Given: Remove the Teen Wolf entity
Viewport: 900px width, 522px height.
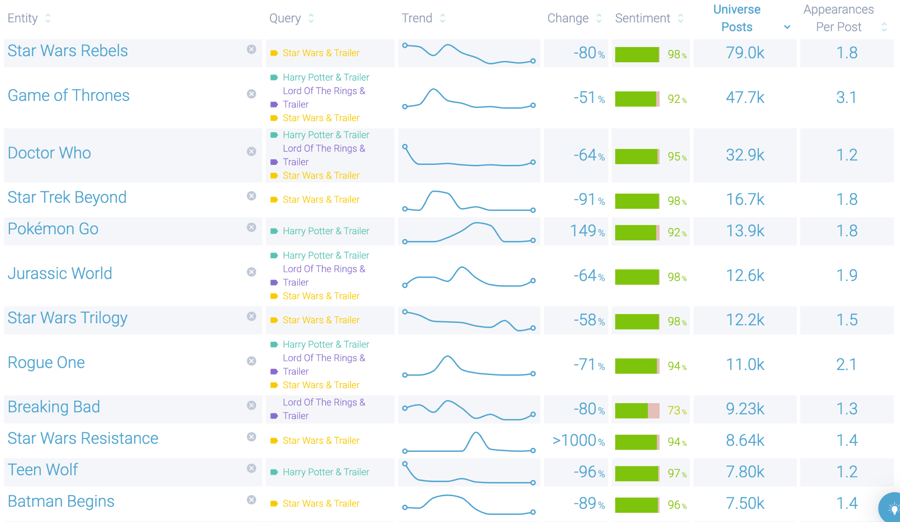Looking at the screenshot, I should 251,468.
